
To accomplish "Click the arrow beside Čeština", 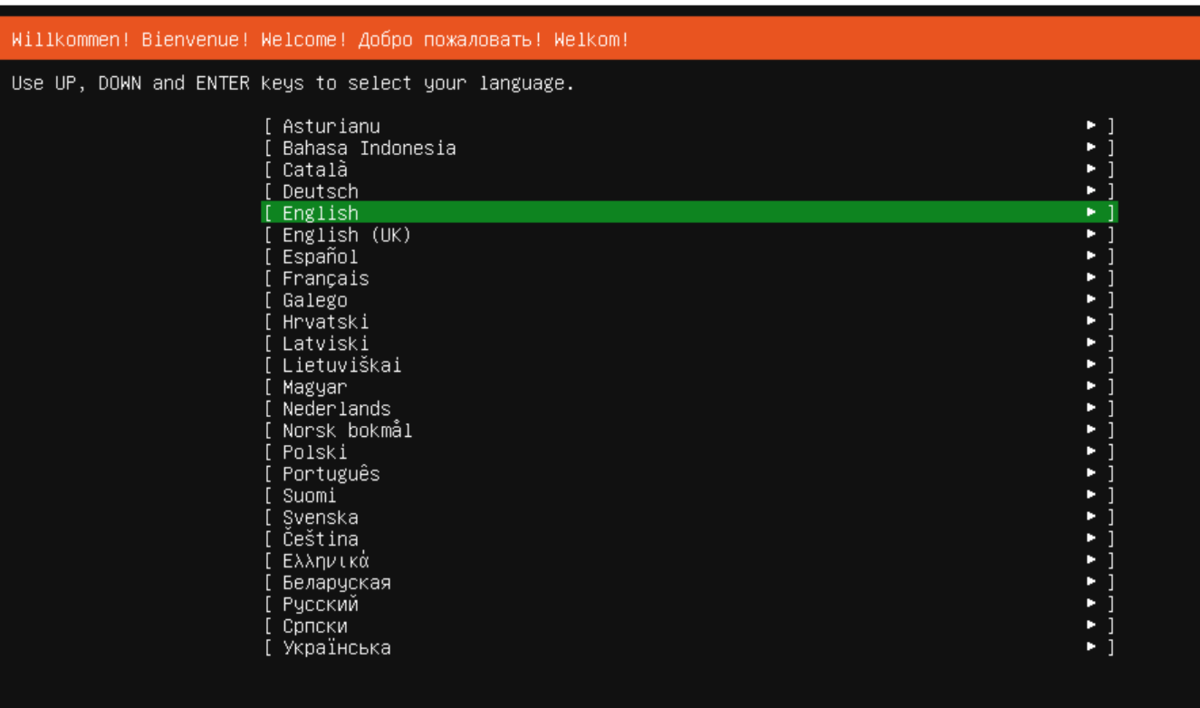I will [x=1092, y=539].
